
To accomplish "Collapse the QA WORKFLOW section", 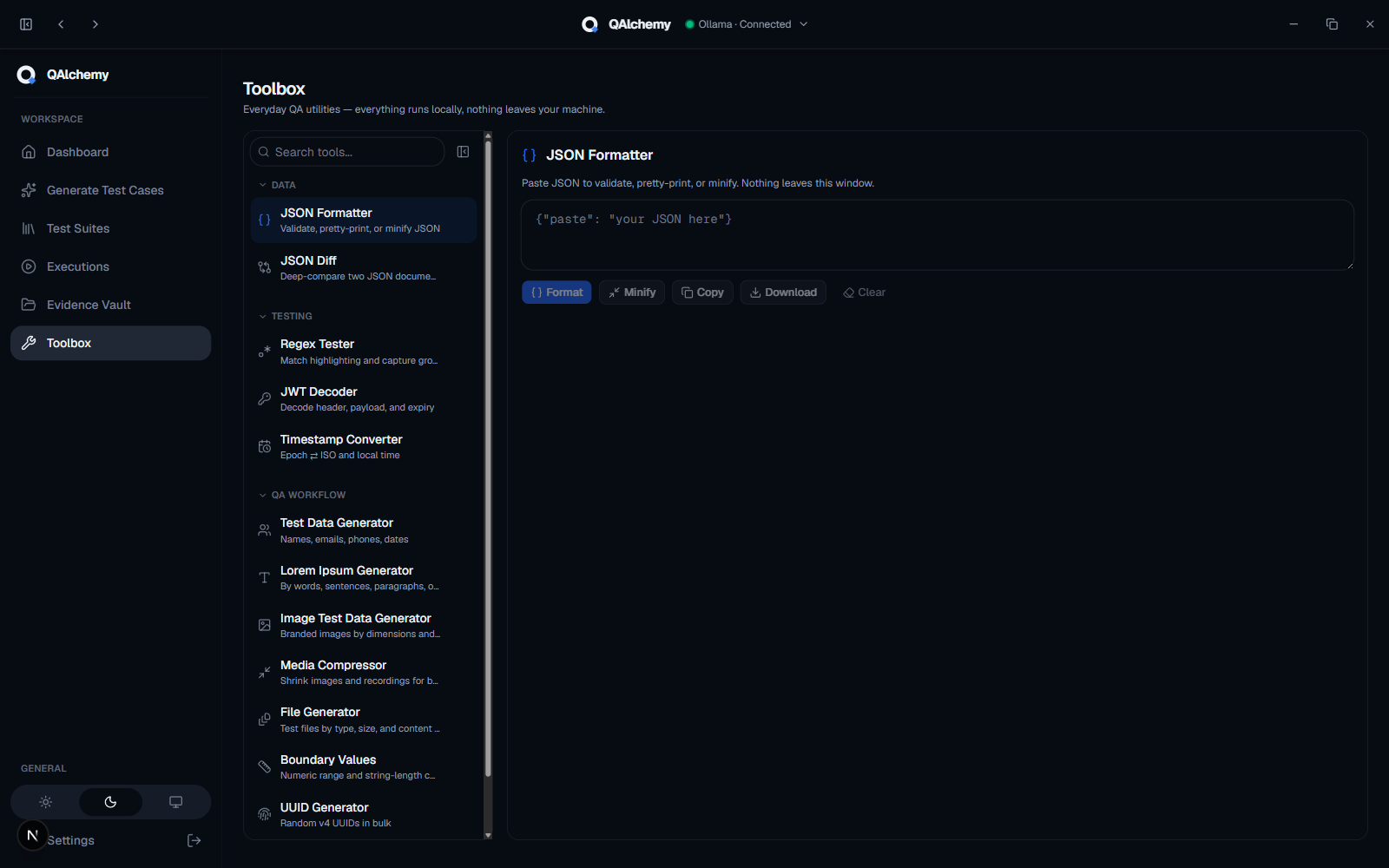I will click(302, 495).
